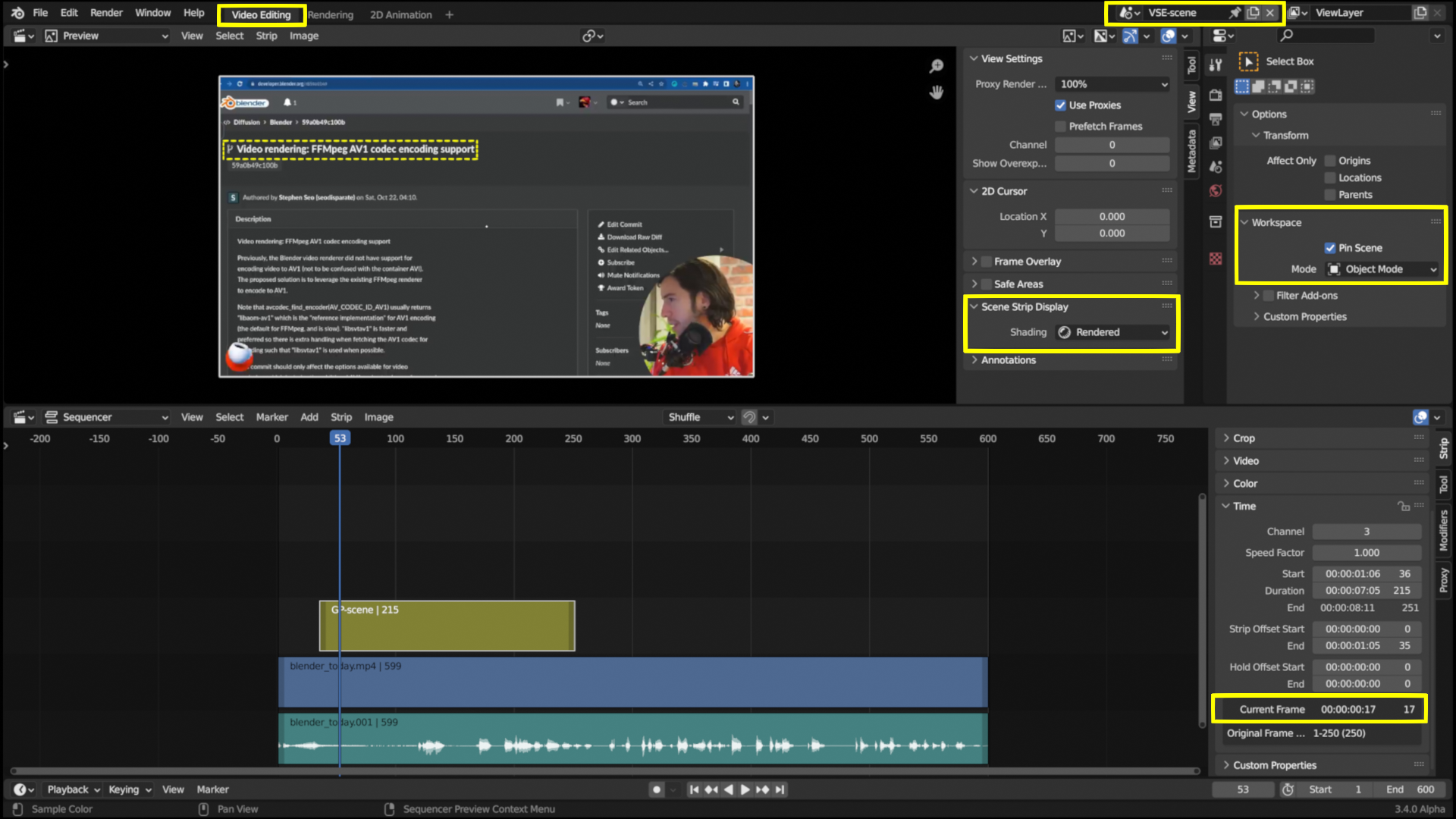Open the Render menu
This screenshot has height=819, width=1456.
point(106,13)
